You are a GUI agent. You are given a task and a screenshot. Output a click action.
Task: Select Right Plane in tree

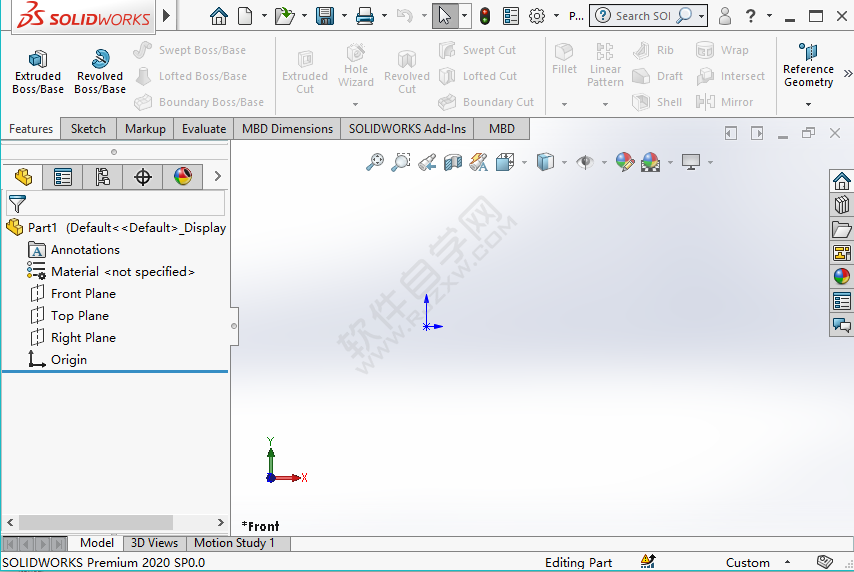point(73,338)
